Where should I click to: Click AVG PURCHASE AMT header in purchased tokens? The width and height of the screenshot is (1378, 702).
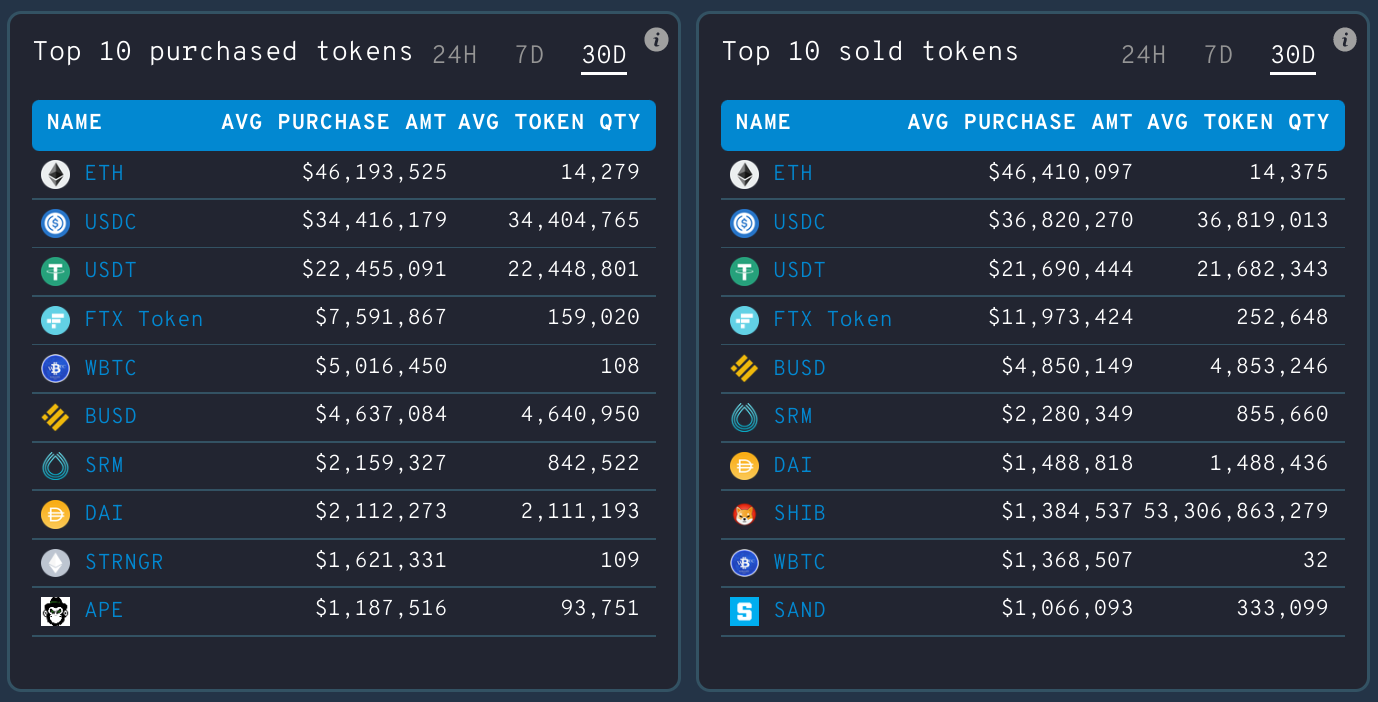pos(335,123)
